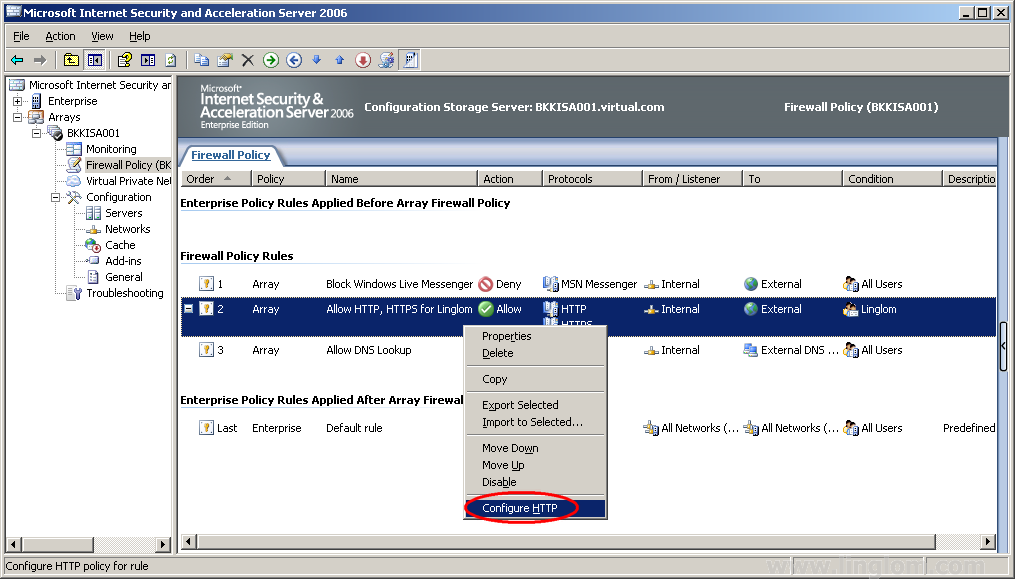Choose Properties in the context menu
This screenshot has width=1015, height=579.
[x=536, y=336]
